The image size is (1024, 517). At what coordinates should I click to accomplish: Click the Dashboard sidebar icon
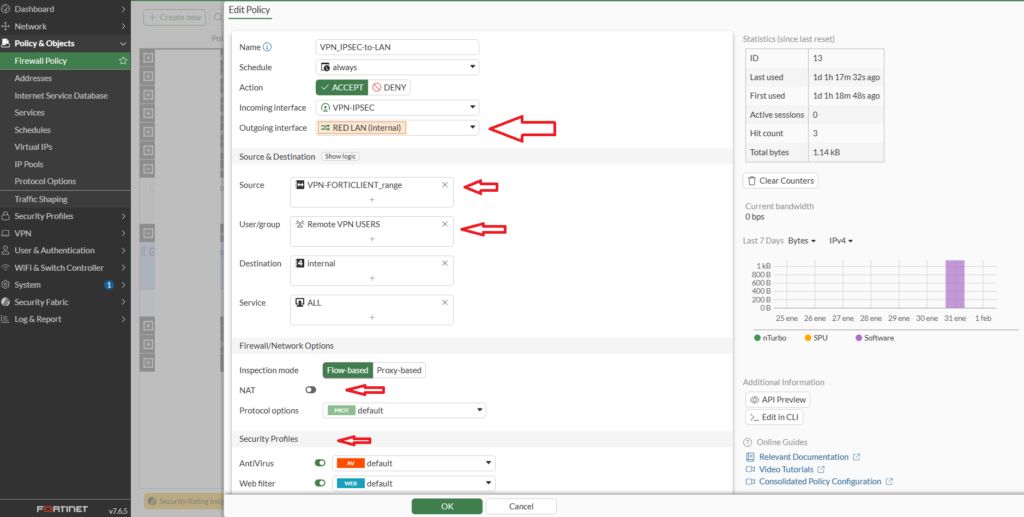coord(6,9)
